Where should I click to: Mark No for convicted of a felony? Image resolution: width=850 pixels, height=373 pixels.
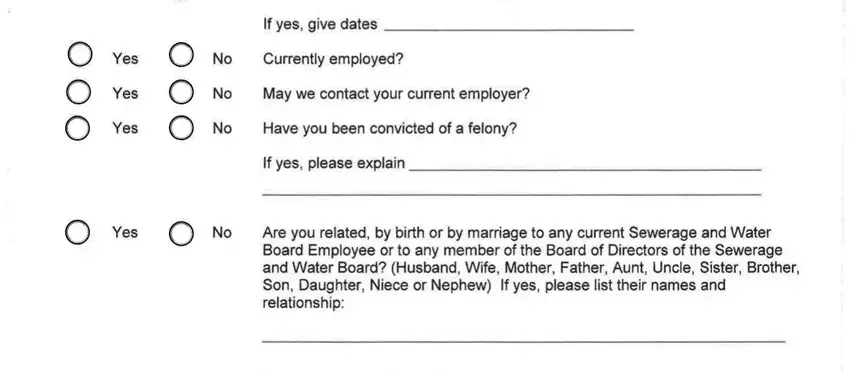[x=181, y=128]
